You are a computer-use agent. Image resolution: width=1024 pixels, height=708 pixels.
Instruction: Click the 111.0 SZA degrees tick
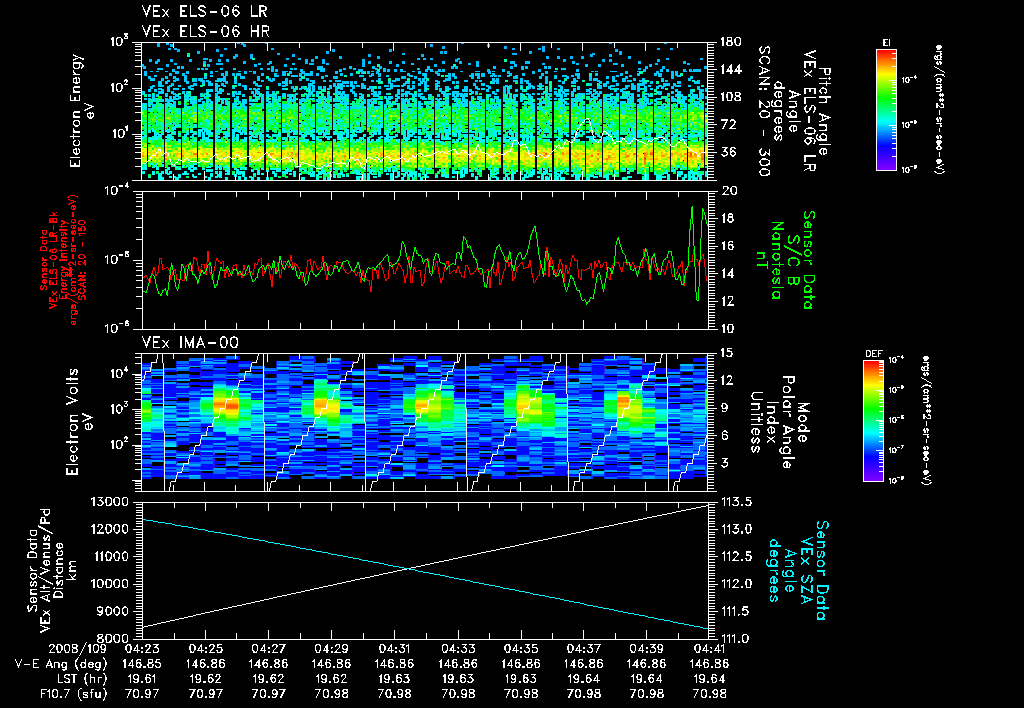(735, 639)
